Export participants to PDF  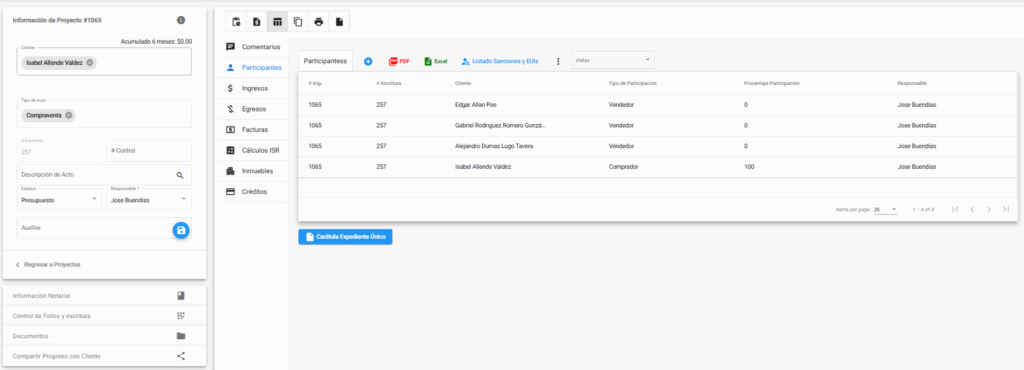click(399, 61)
